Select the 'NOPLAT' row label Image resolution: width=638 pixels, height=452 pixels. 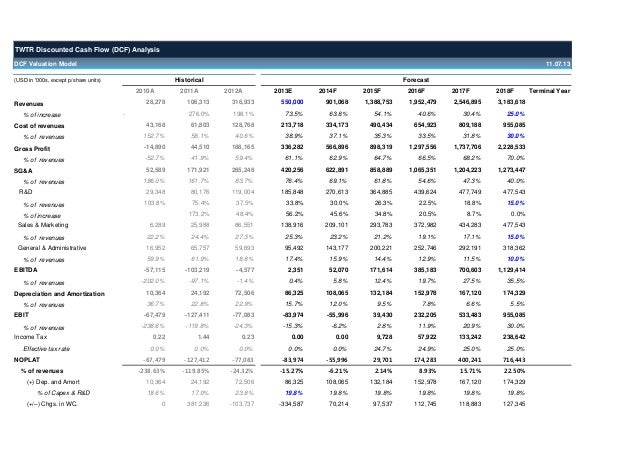click(x=27, y=360)
